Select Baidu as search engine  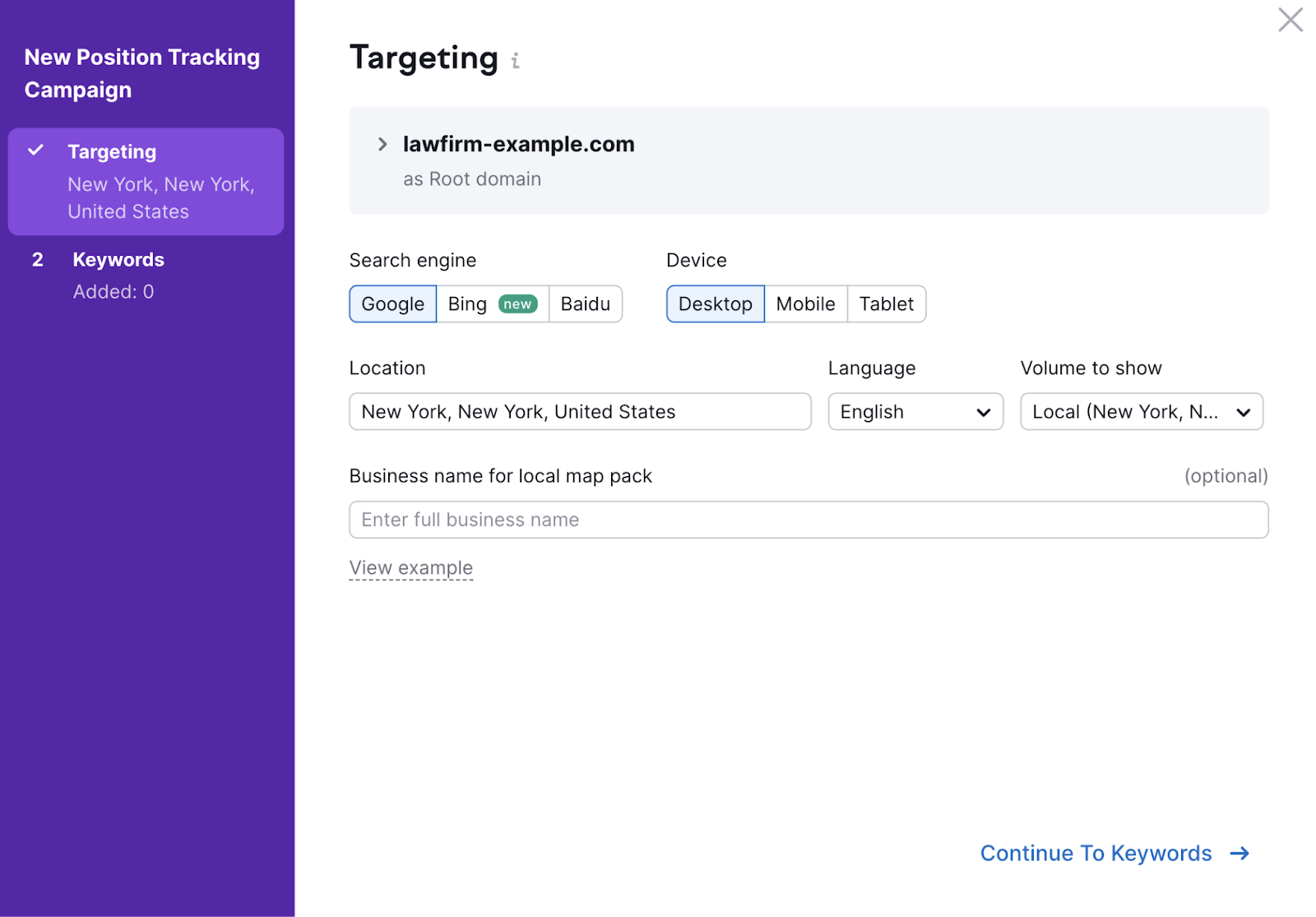pos(586,304)
